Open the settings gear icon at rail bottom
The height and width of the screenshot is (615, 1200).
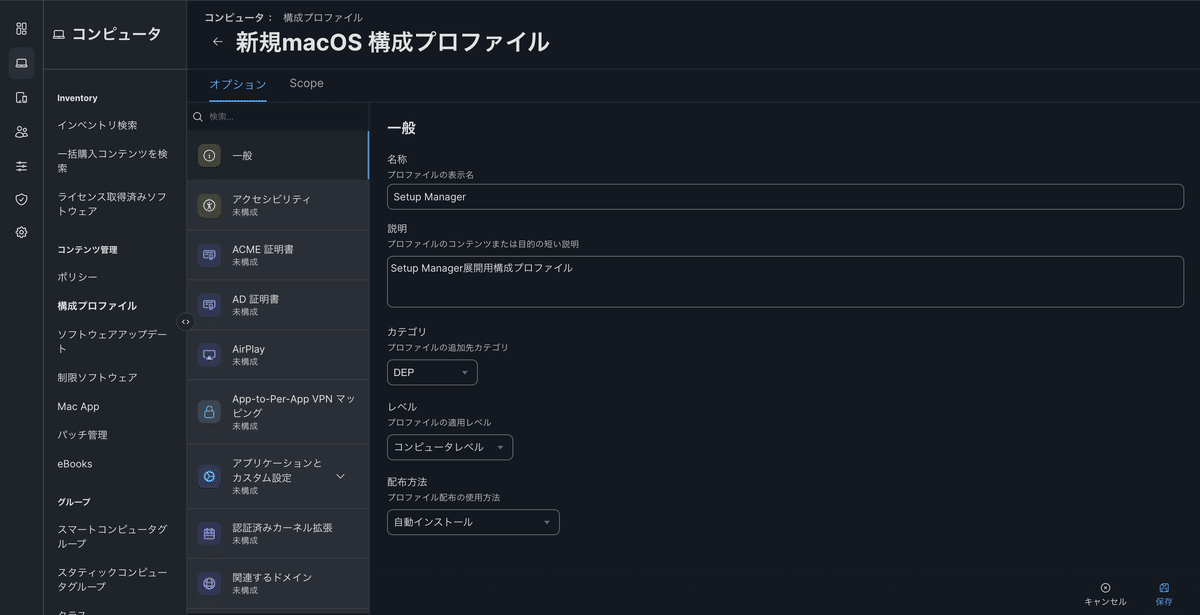pos(20,232)
